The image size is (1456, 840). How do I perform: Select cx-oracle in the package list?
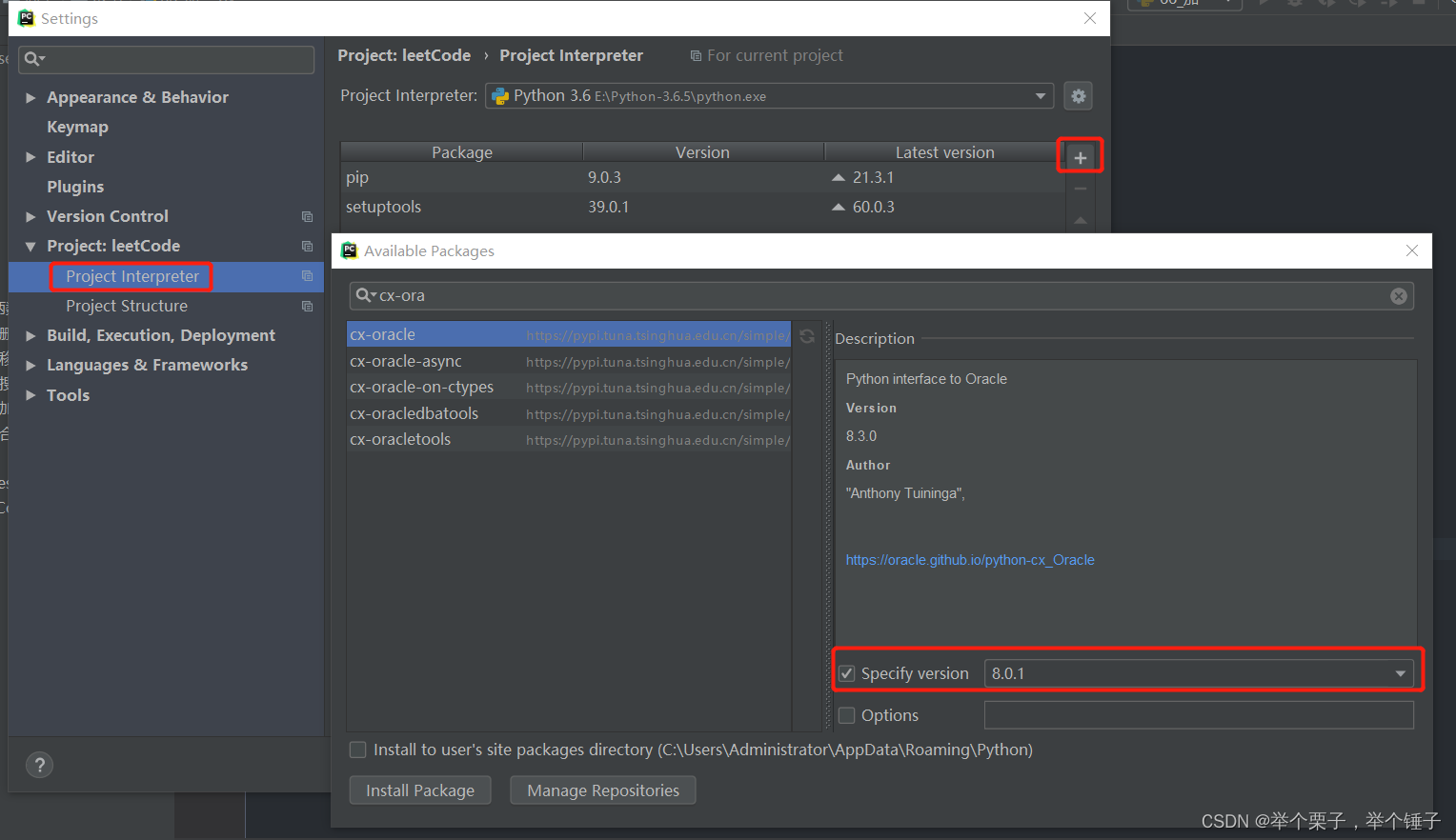[569, 334]
